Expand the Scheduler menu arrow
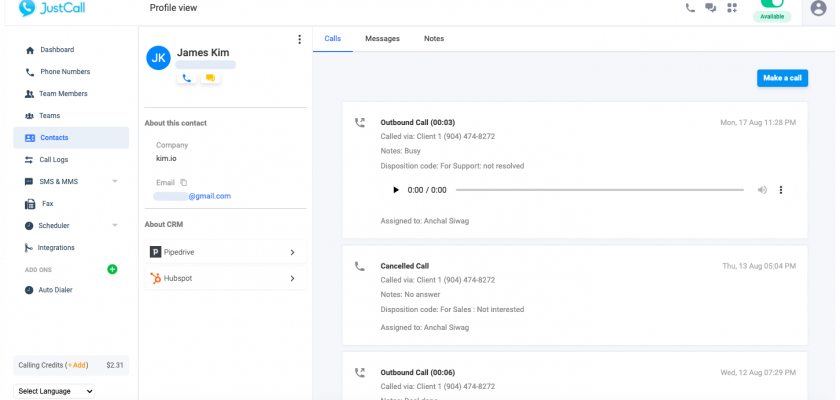The width and height of the screenshot is (840, 400). tap(115, 225)
